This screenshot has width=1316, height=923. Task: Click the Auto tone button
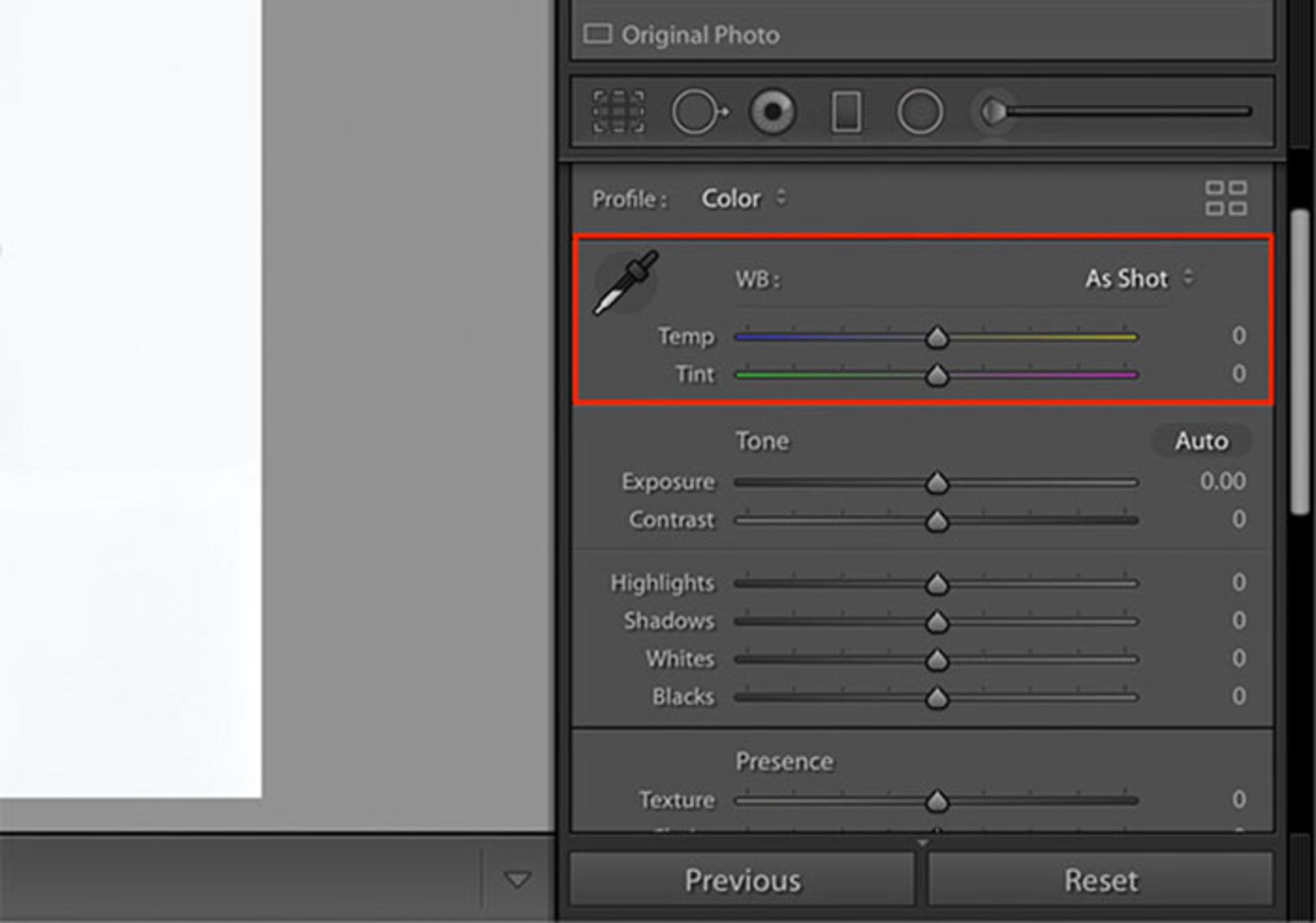click(1202, 441)
